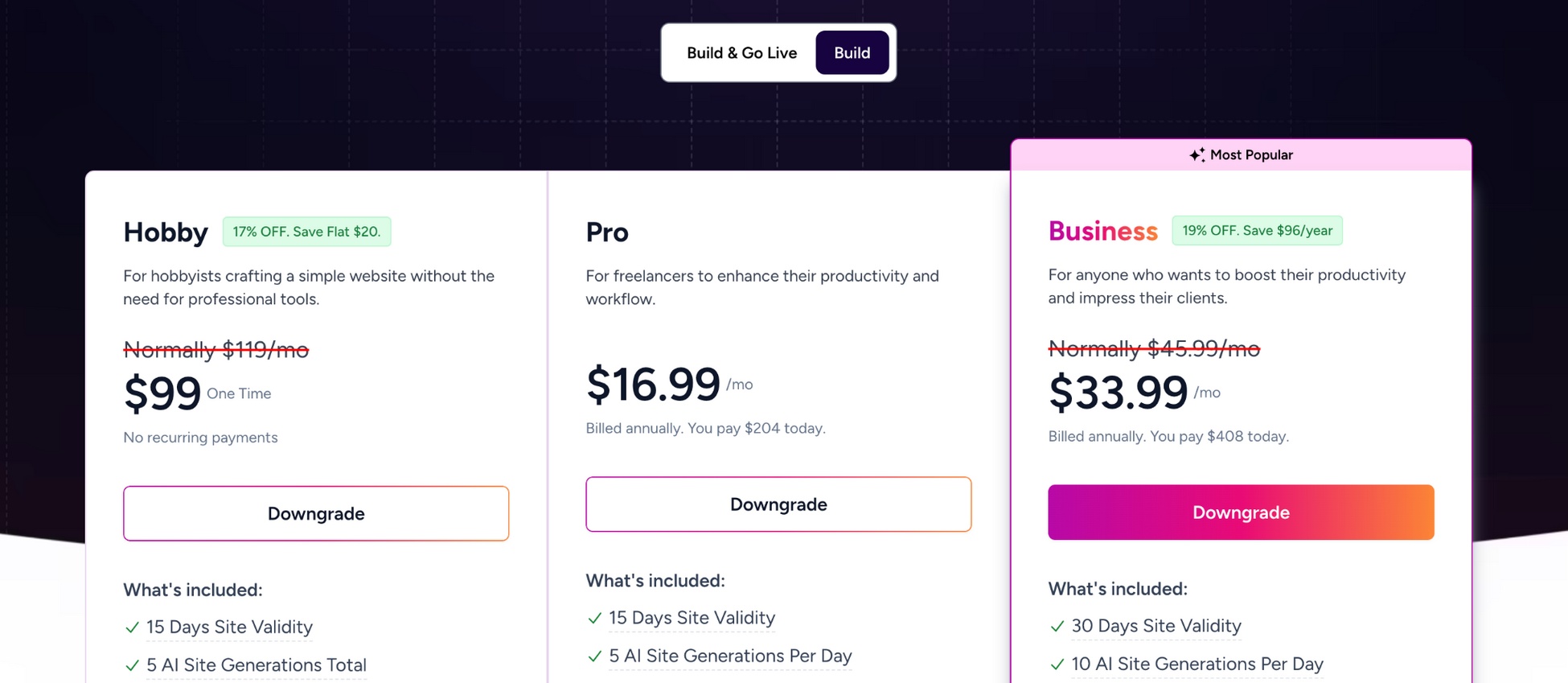This screenshot has height=683, width=1568.
Task: Click checkmark next to 10 AI Site Generations Per Day
Action: point(1057,664)
